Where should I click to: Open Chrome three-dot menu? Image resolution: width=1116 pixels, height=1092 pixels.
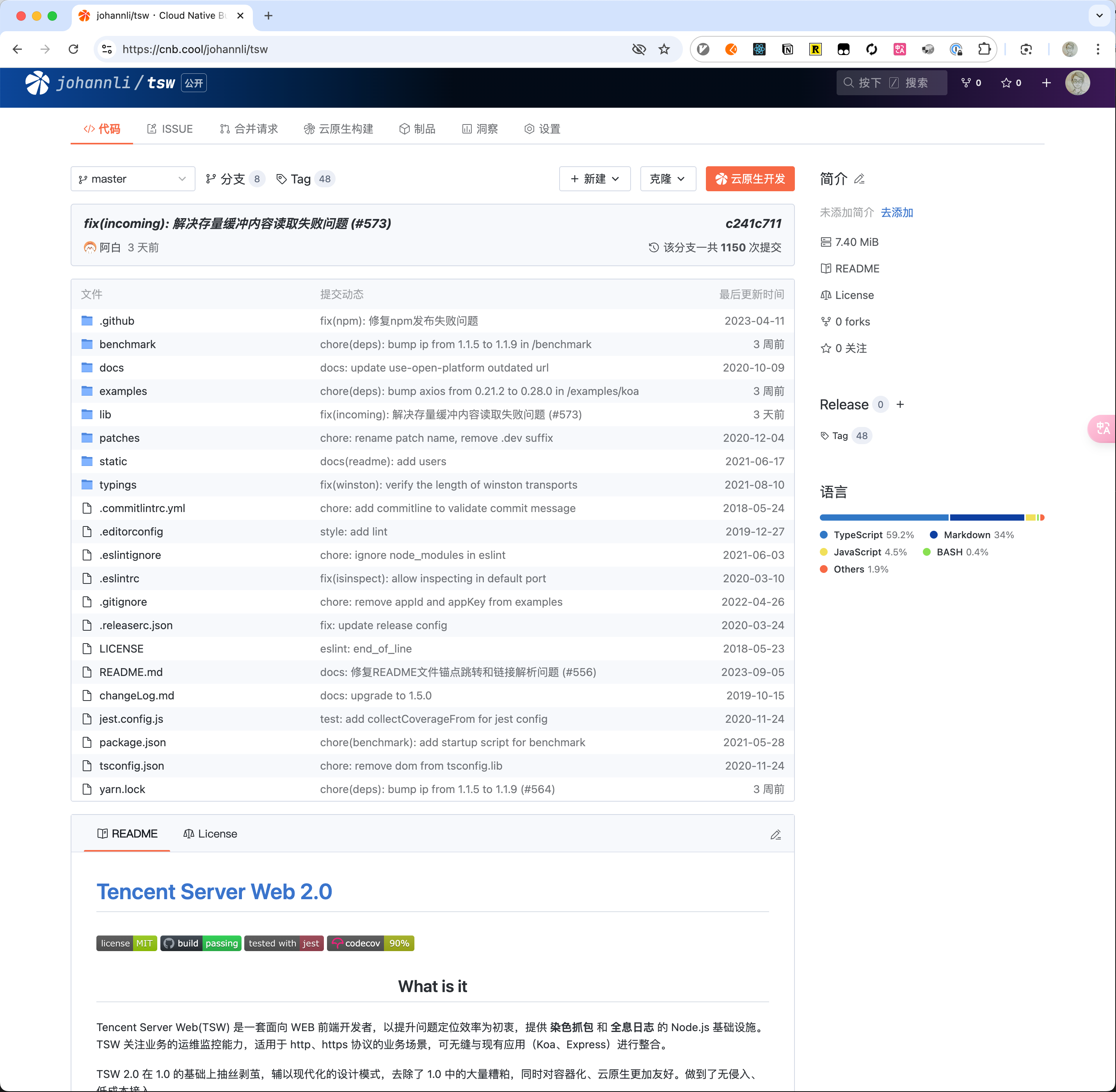1098,49
